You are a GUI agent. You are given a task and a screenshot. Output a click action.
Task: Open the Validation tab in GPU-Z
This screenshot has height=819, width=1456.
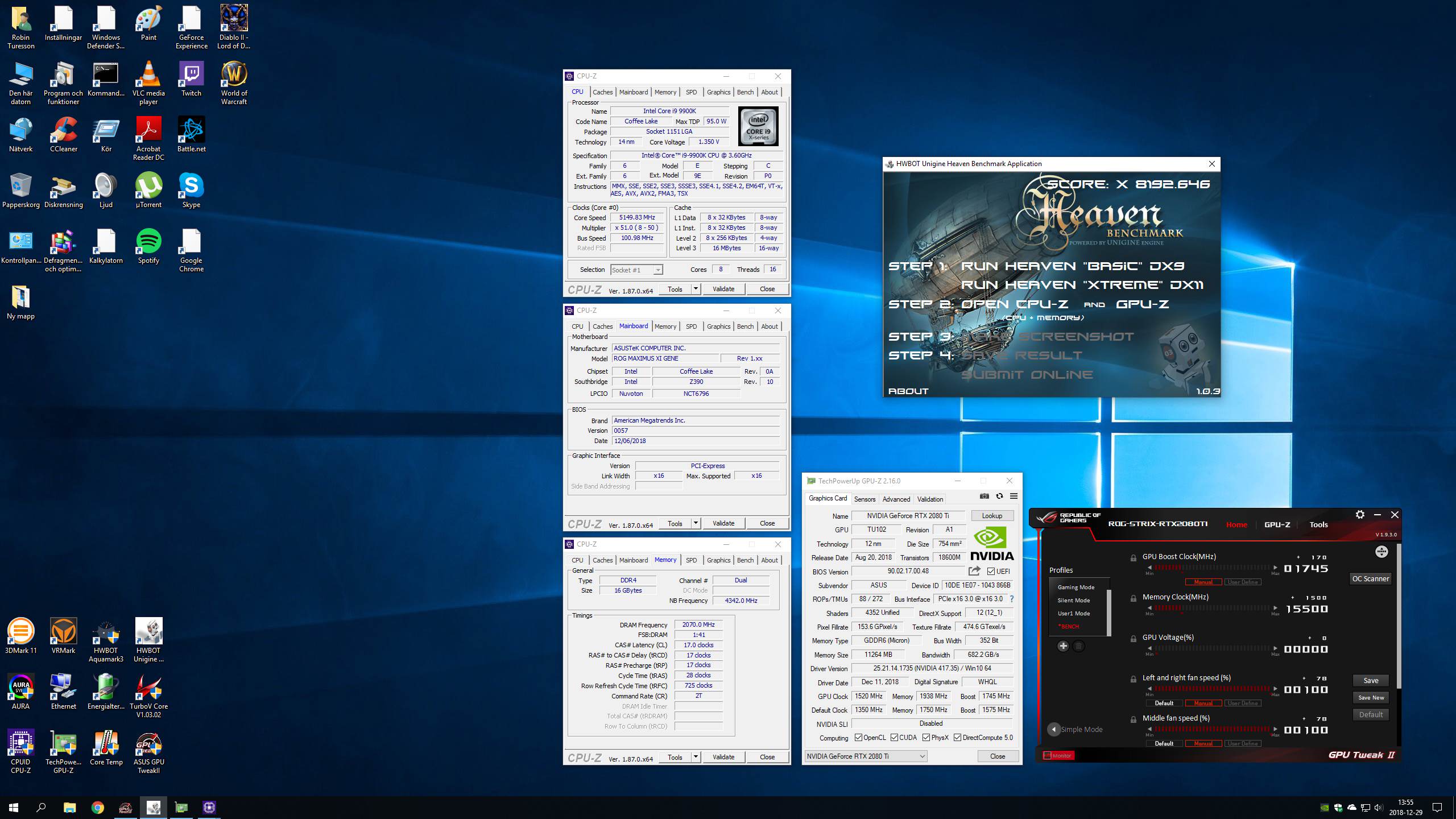click(930, 499)
